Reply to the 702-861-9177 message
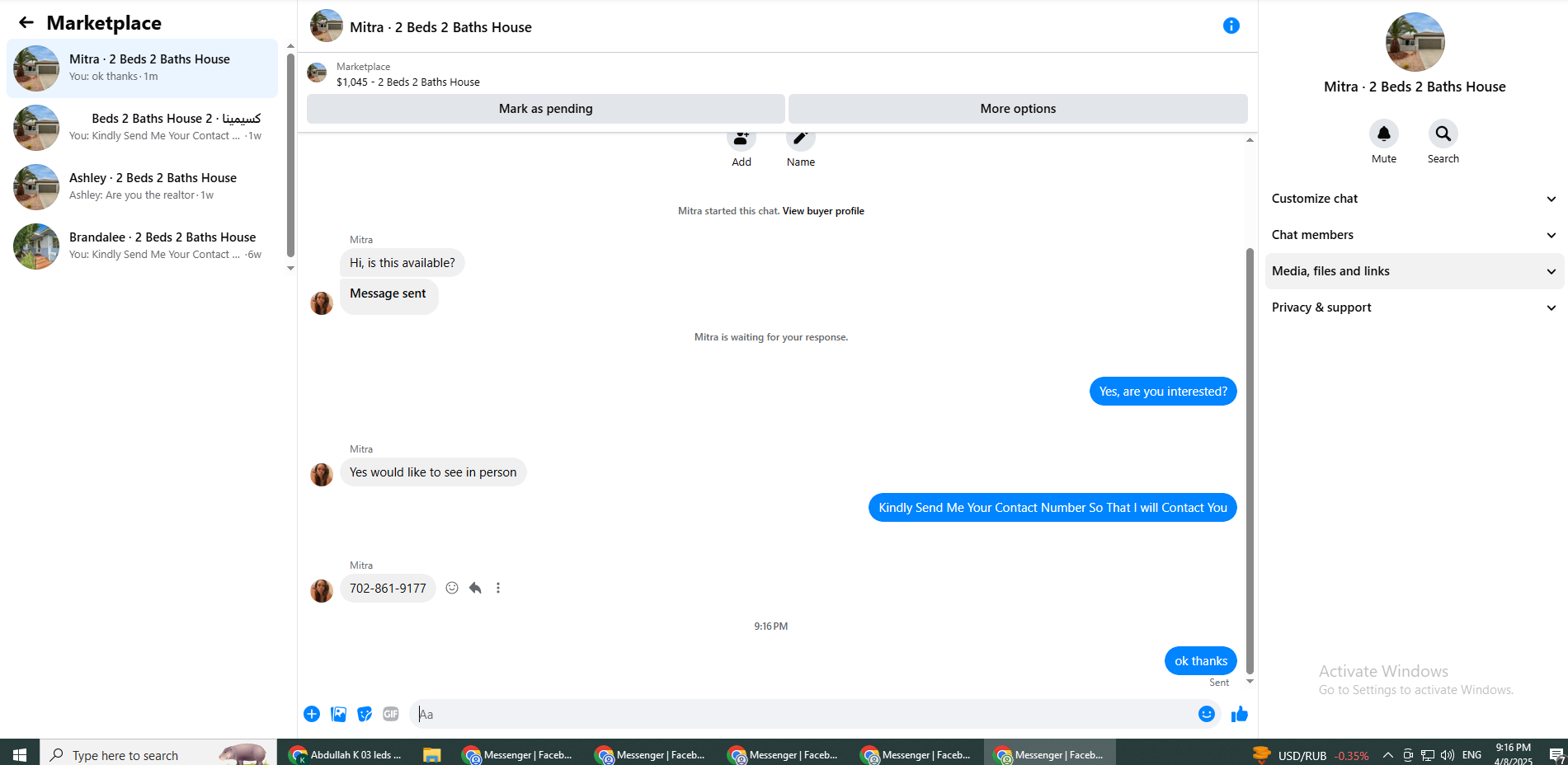The image size is (1568, 765). click(475, 588)
